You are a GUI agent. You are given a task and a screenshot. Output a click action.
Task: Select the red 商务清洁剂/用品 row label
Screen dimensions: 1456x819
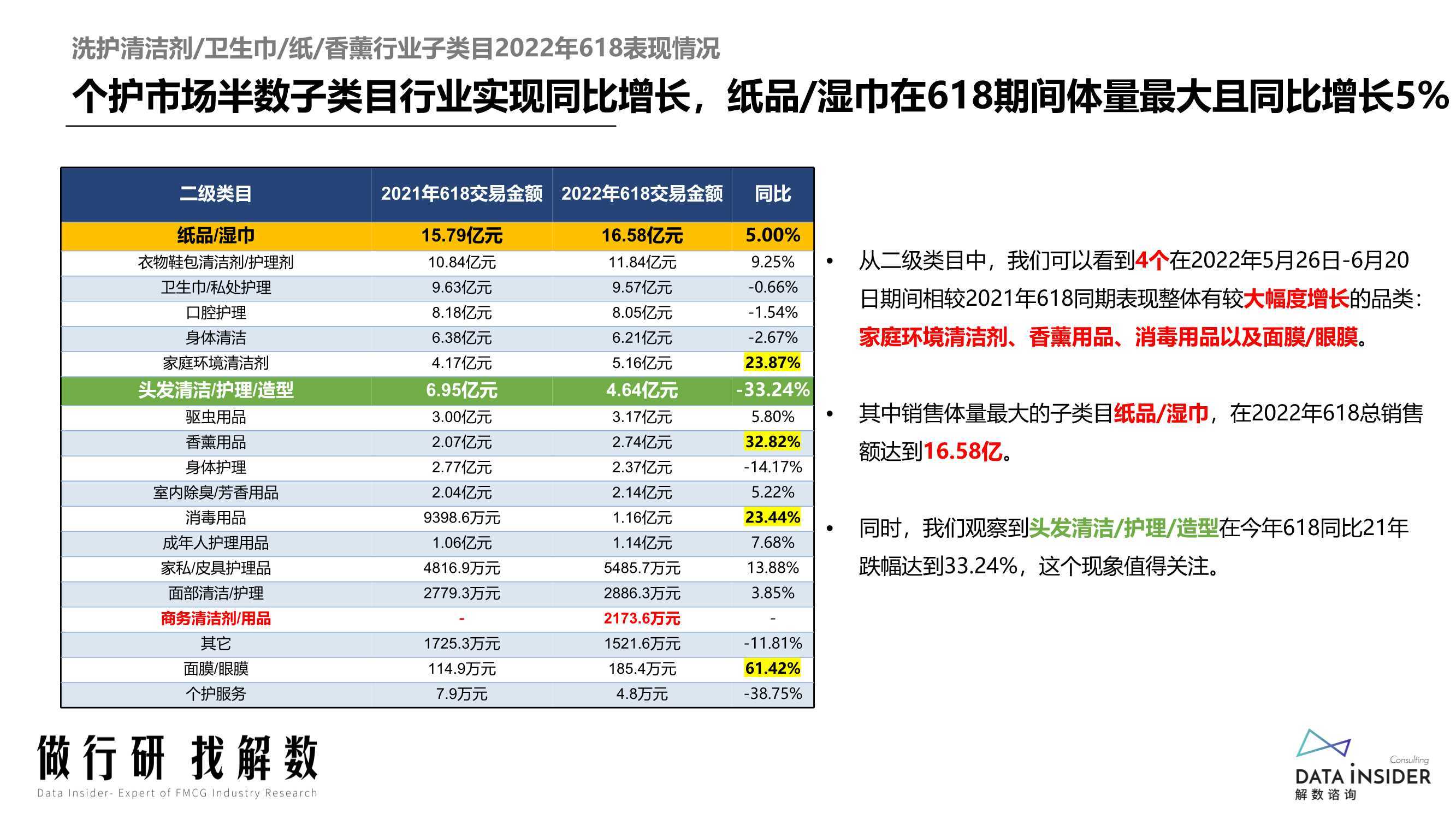216,619
